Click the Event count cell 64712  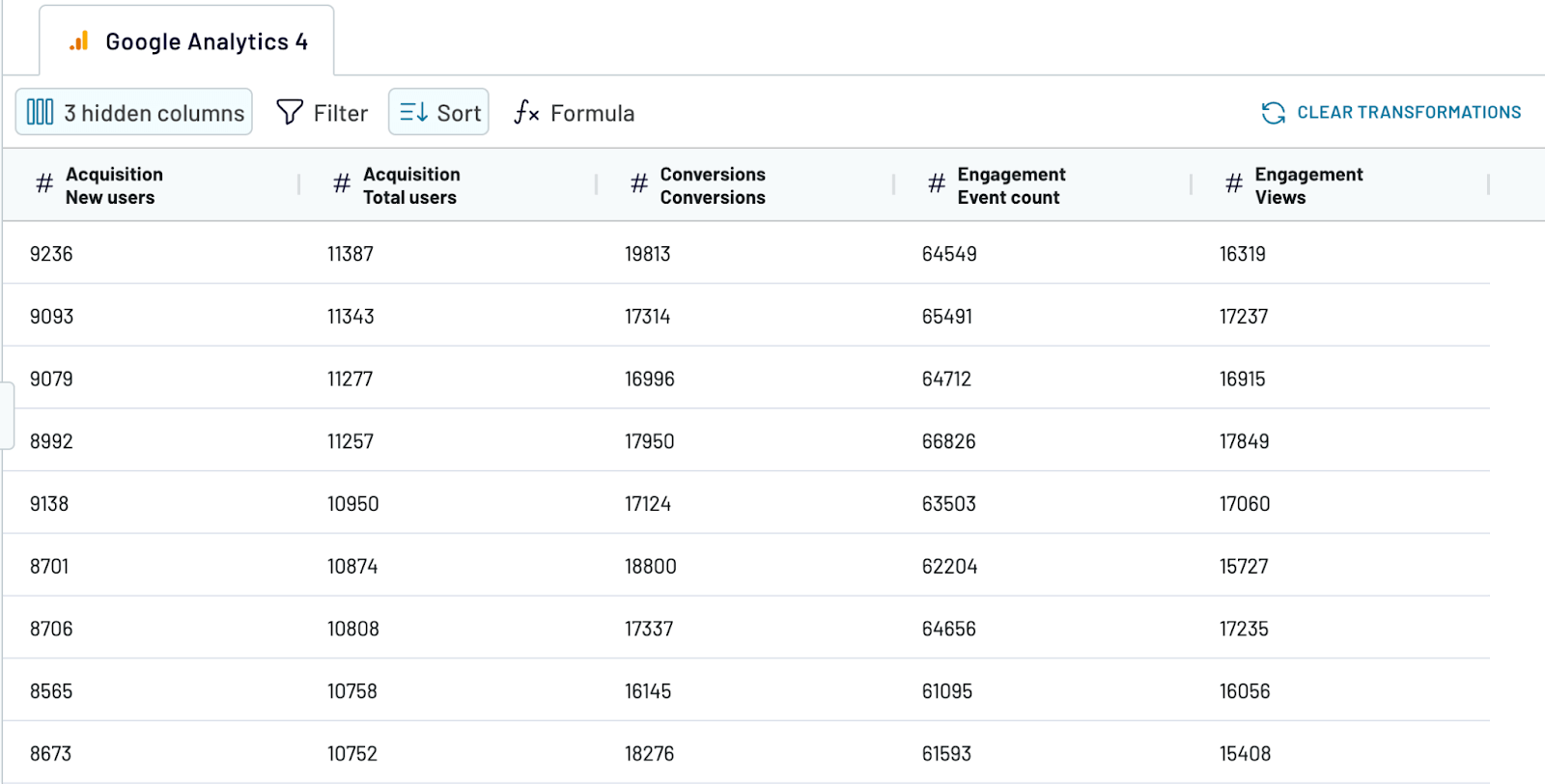pyautogui.click(x=946, y=379)
